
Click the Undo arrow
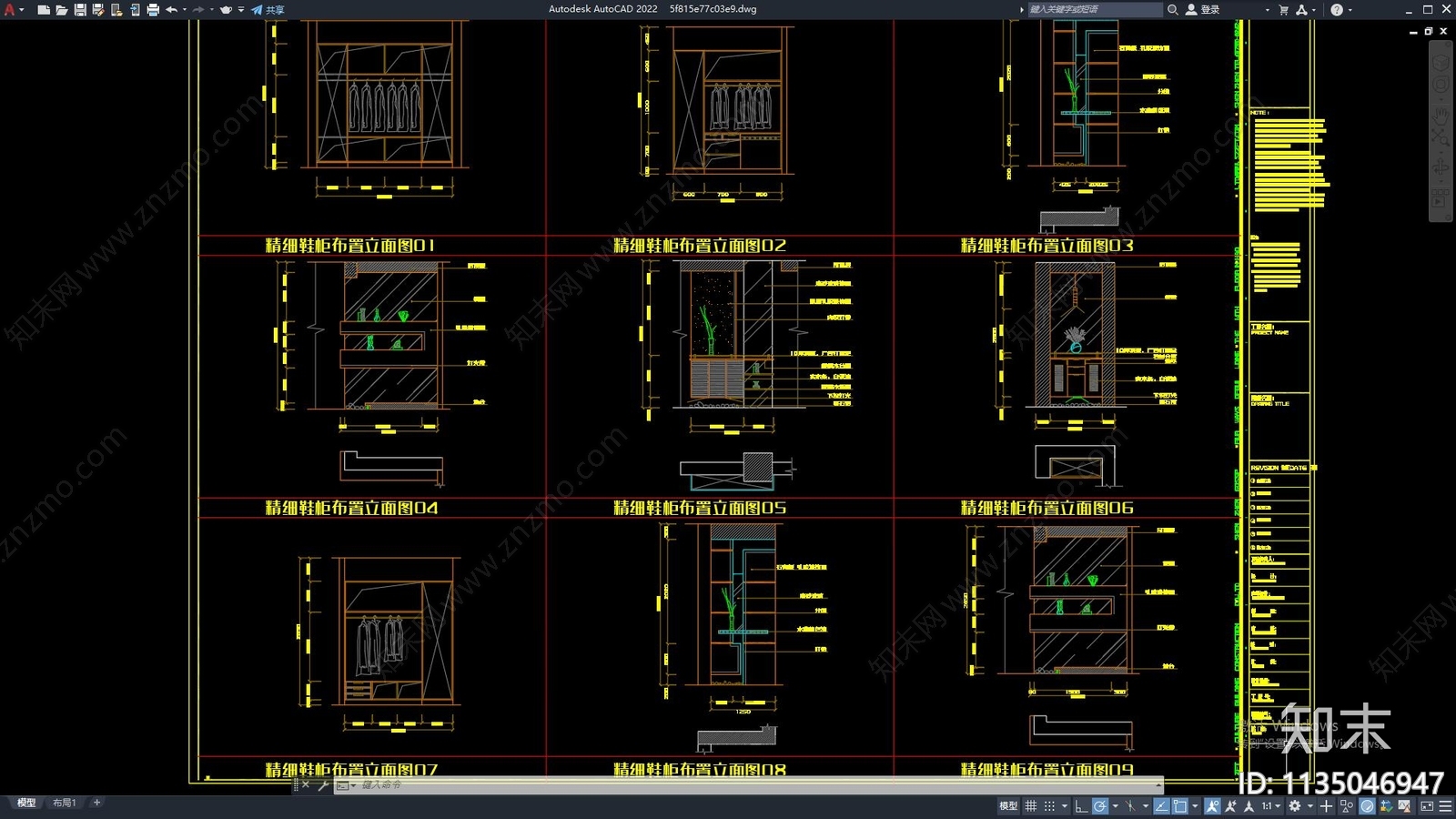click(x=171, y=9)
